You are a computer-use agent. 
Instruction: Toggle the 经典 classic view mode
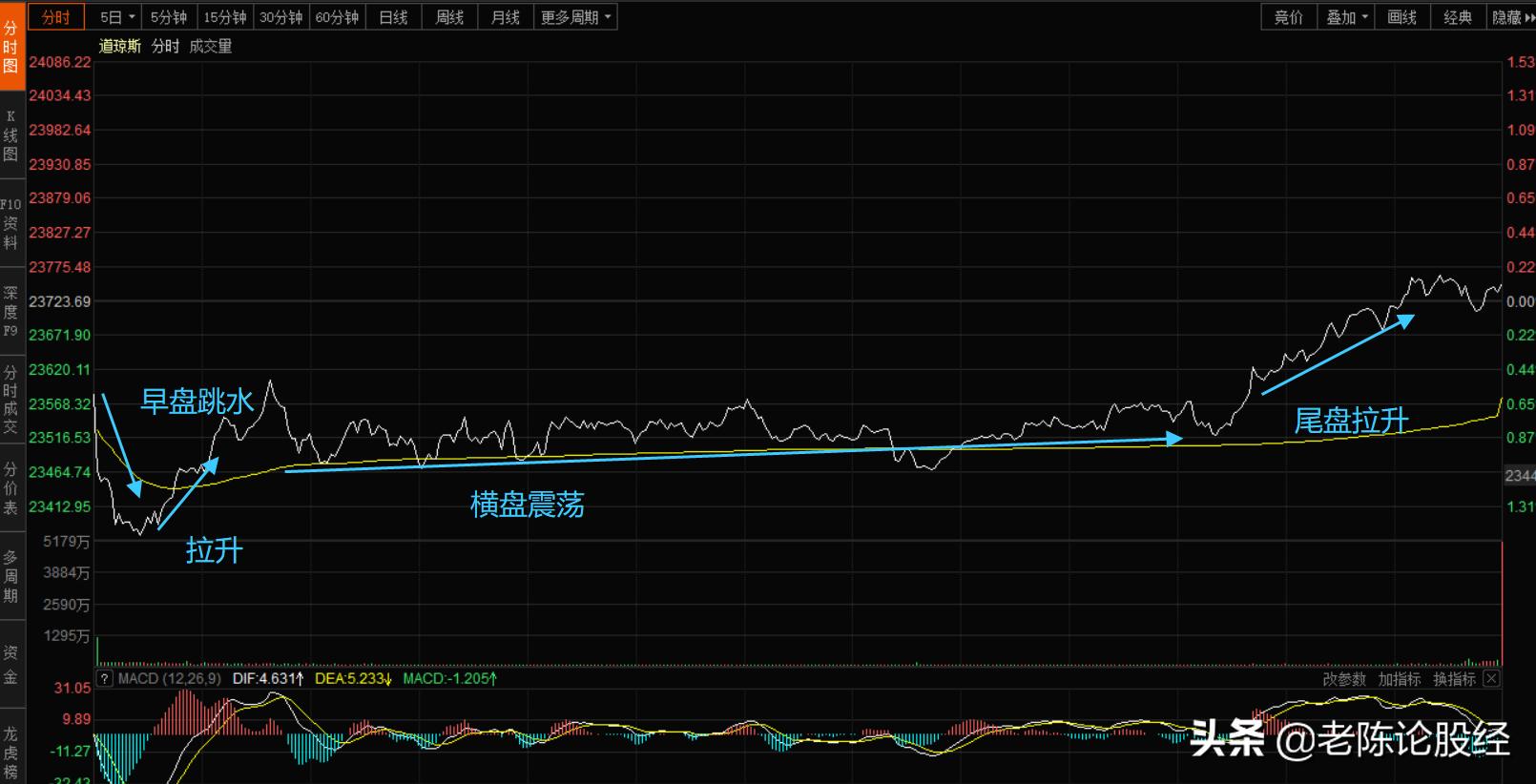(1458, 17)
